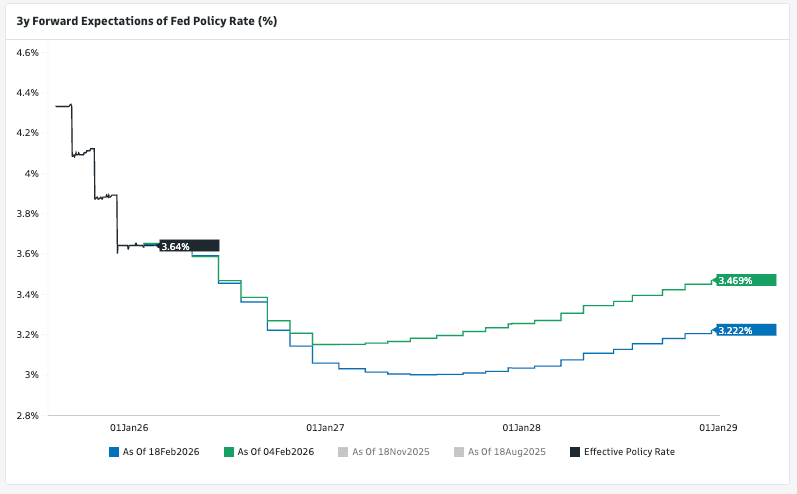Toggle the Effective Policy Rate legend text
Viewport: 797px width, 494px height.
pyautogui.click(x=629, y=452)
